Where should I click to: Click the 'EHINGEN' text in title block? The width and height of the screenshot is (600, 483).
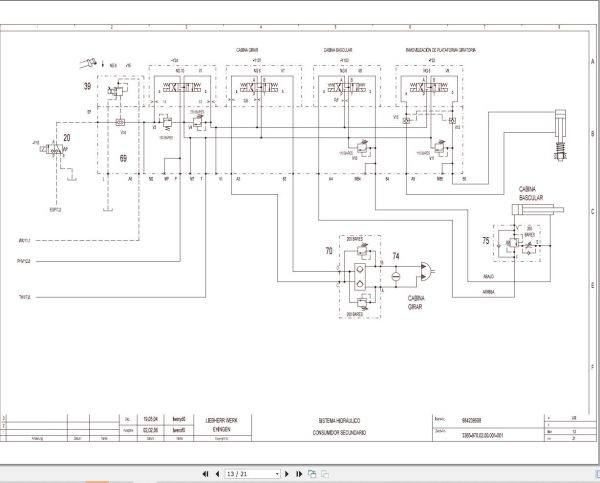(222, 429)
